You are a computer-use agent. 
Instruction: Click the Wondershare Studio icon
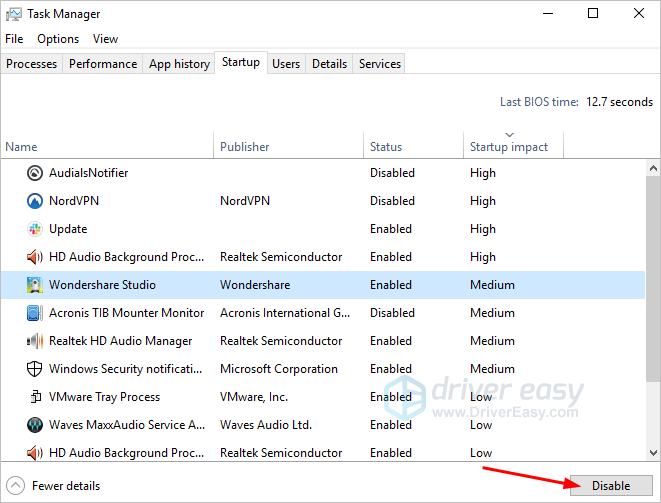point(35,285)
